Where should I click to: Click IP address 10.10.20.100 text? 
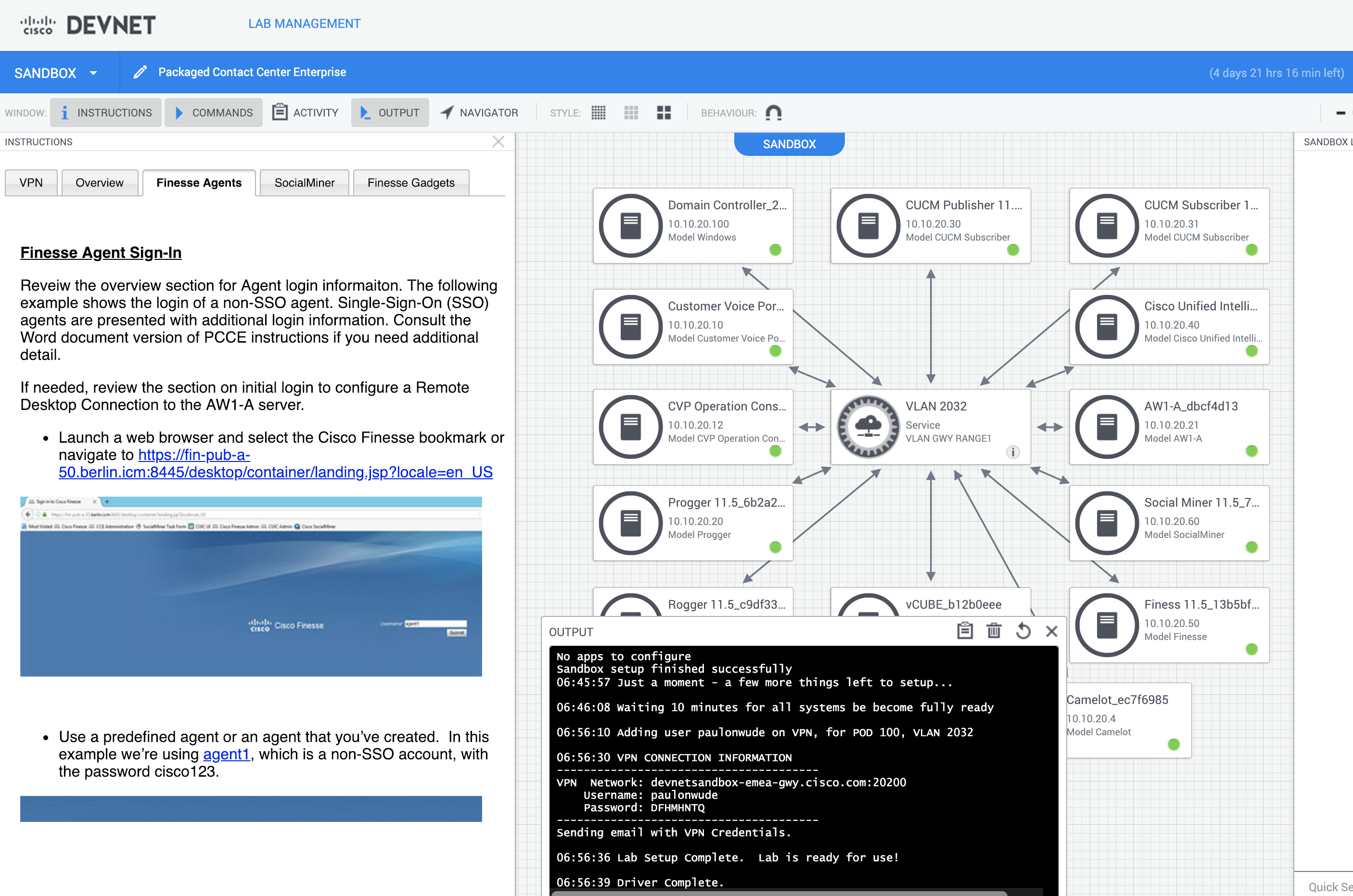(698, 223)
